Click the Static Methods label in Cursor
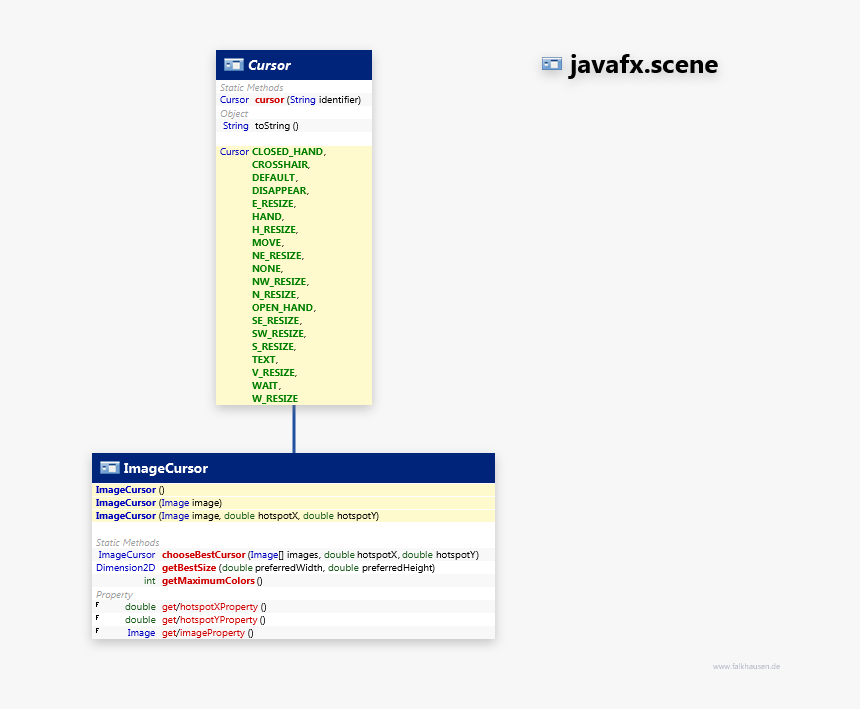This screenshot has height=709, width=860. [x=252, y=88]
